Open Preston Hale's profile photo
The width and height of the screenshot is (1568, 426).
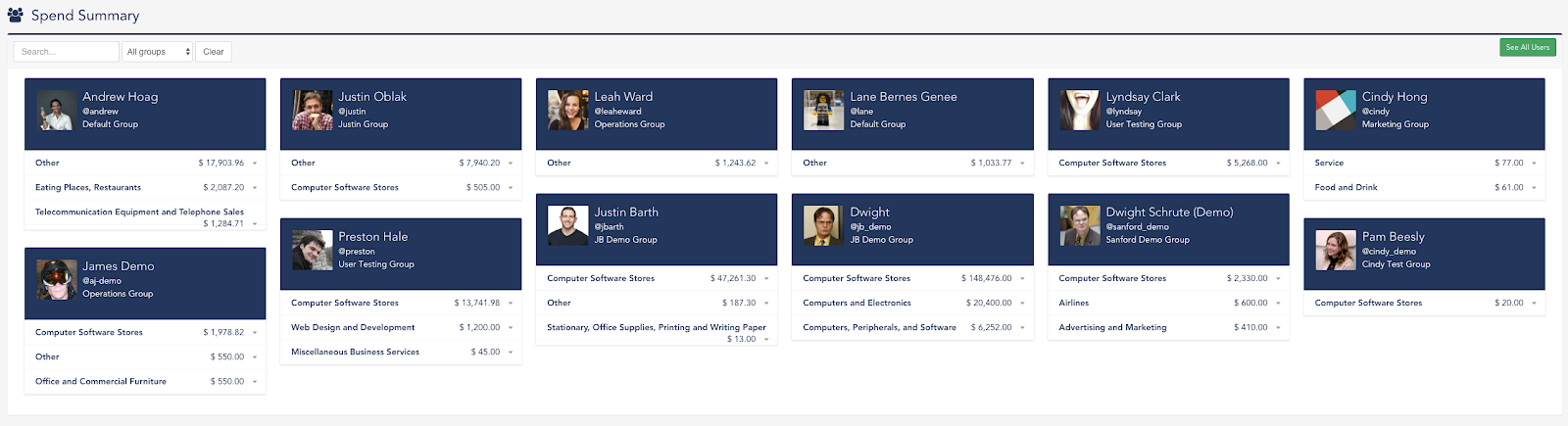(313, 251)
